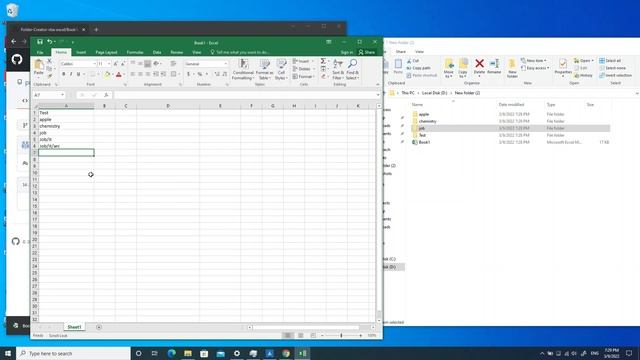Open the font size dropdown showing 11
The image size is (640, 360).
109,64
